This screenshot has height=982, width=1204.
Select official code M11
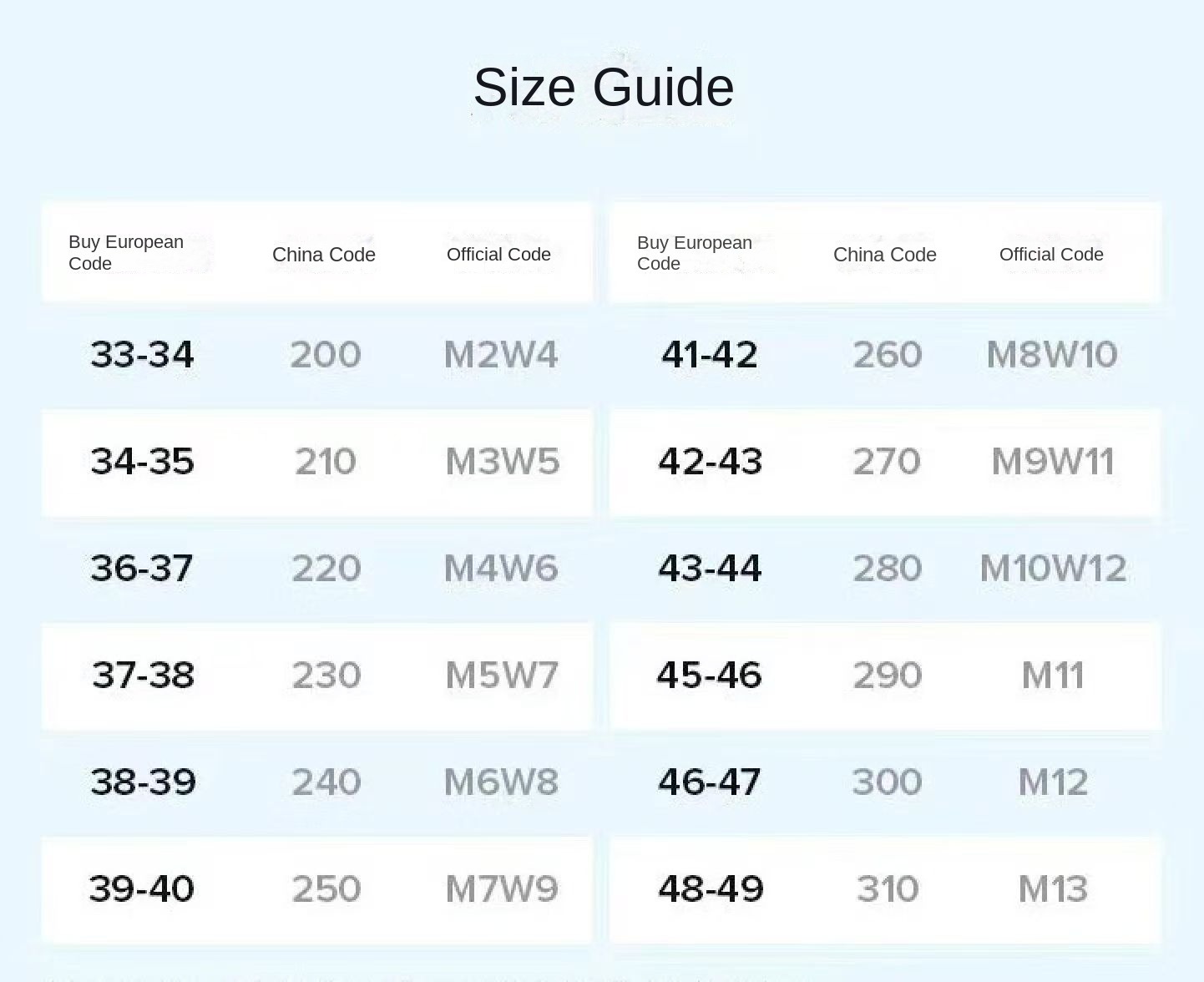(1053, 676)
